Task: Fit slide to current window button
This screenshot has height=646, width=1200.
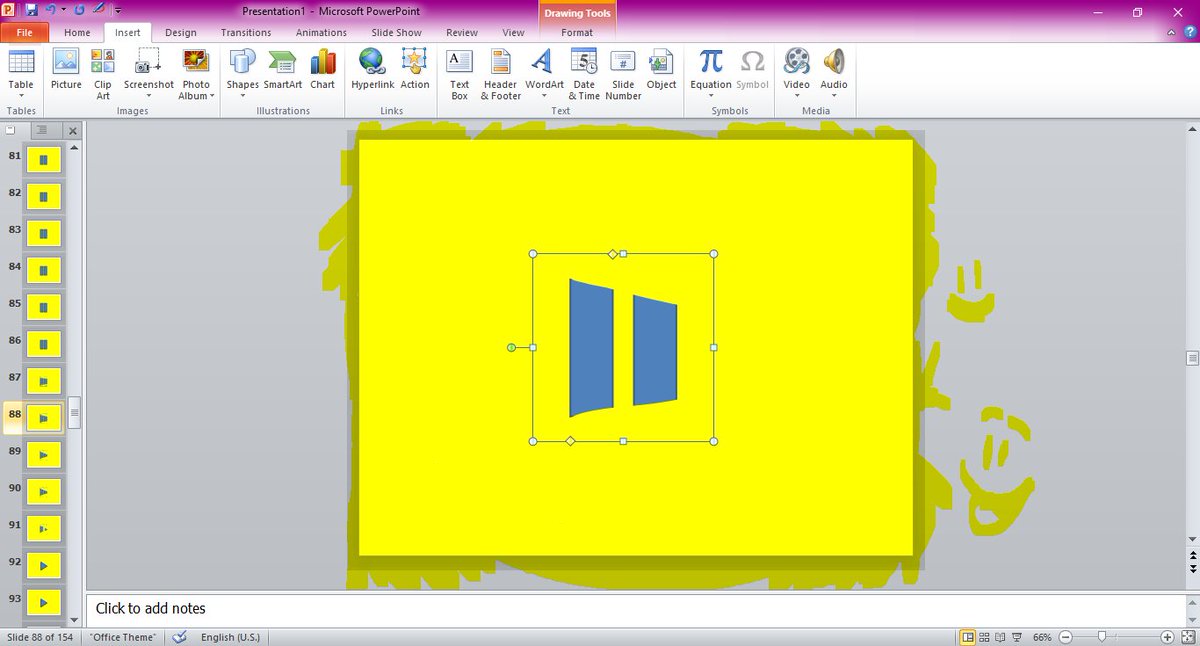Action: (x=1187, y=637)
